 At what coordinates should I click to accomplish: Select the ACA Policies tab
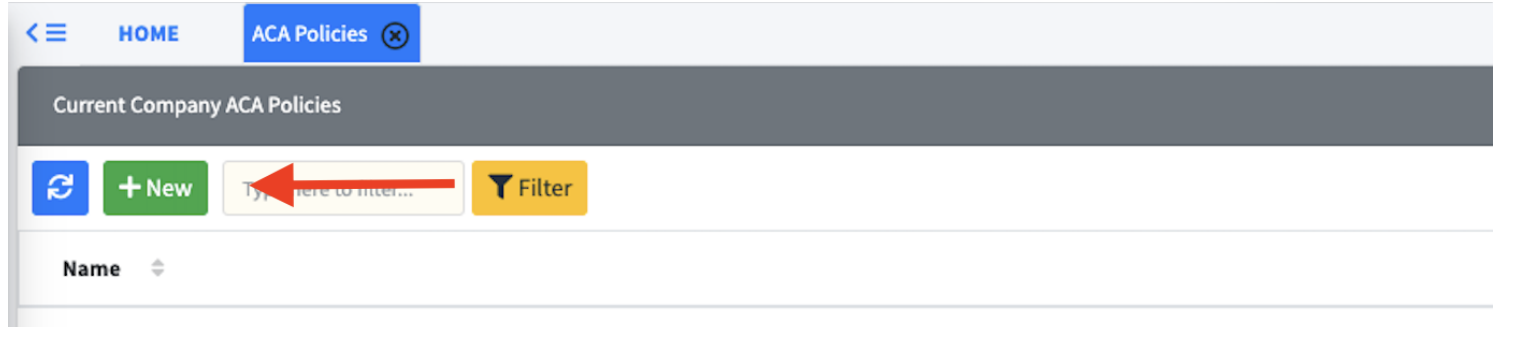tap(331, 34)
